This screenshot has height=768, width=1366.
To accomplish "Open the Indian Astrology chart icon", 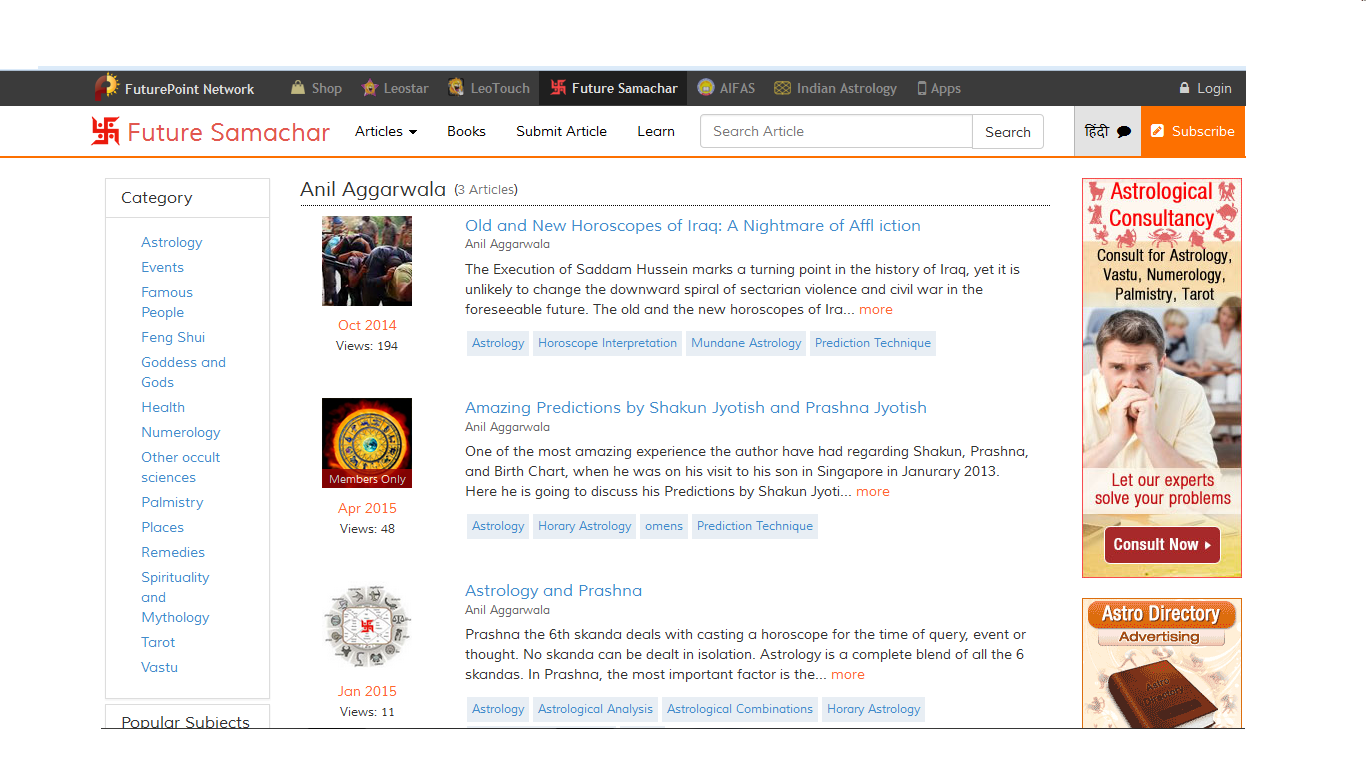I will click(x=782, y=88).
